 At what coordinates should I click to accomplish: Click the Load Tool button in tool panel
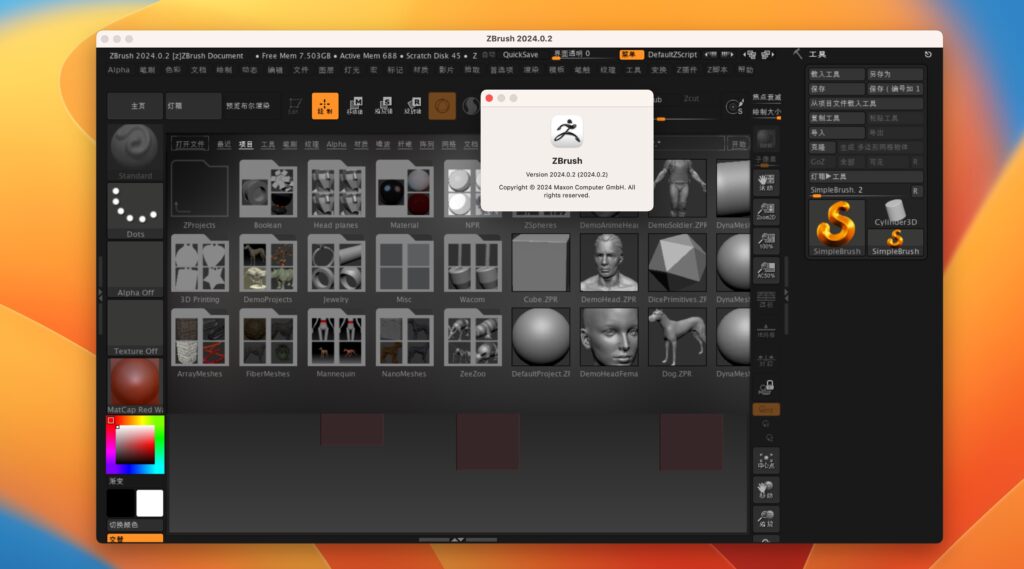pyautogui.click(x=837, y=74)
